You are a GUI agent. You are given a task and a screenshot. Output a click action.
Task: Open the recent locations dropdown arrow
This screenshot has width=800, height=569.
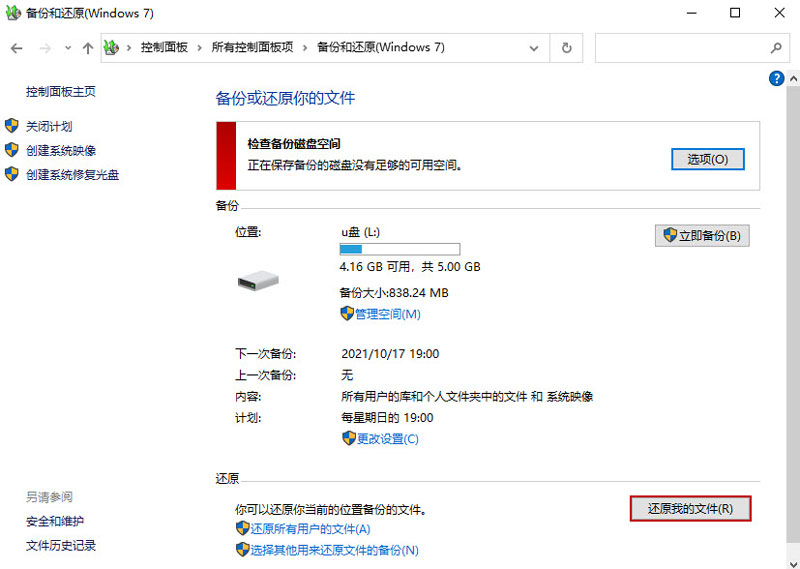[x=68, y=48]
